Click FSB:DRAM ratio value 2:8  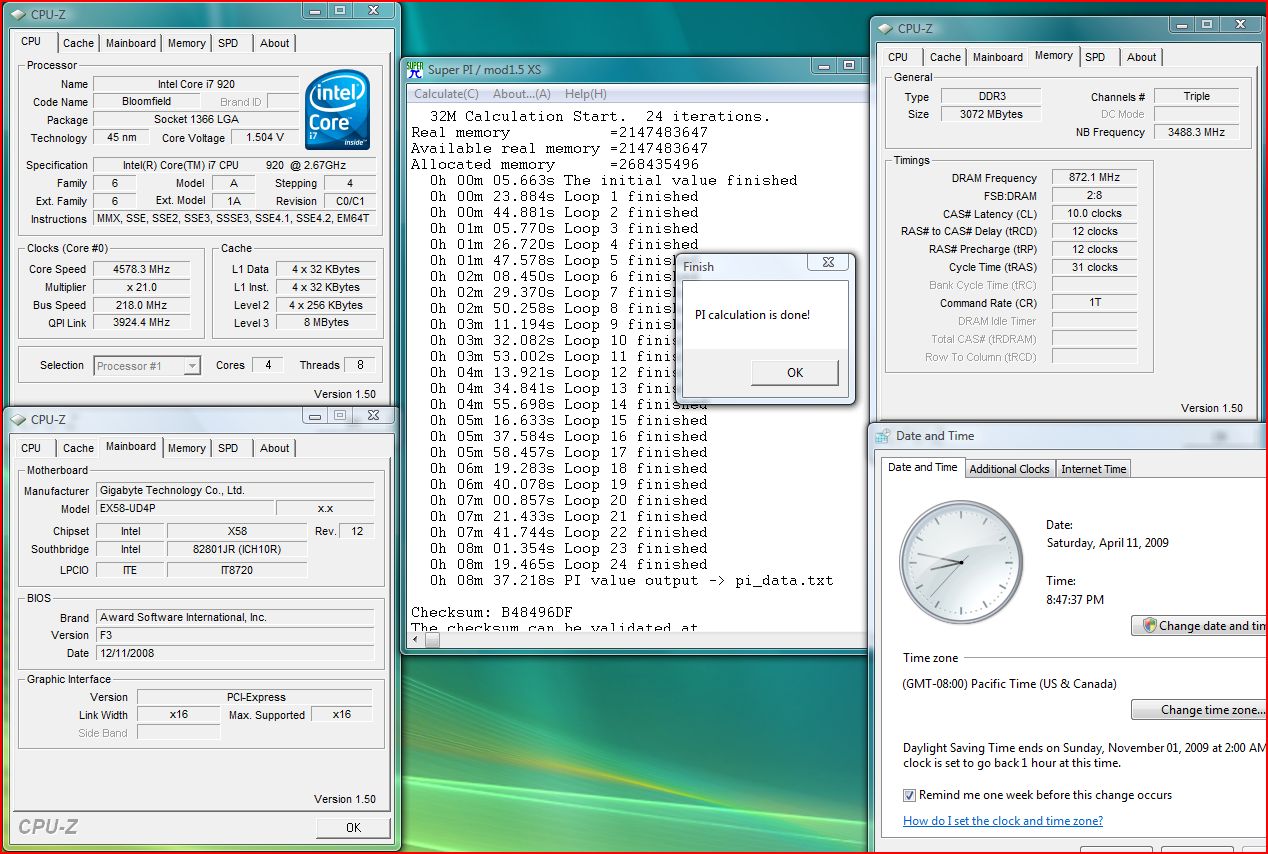[1094, 196]
